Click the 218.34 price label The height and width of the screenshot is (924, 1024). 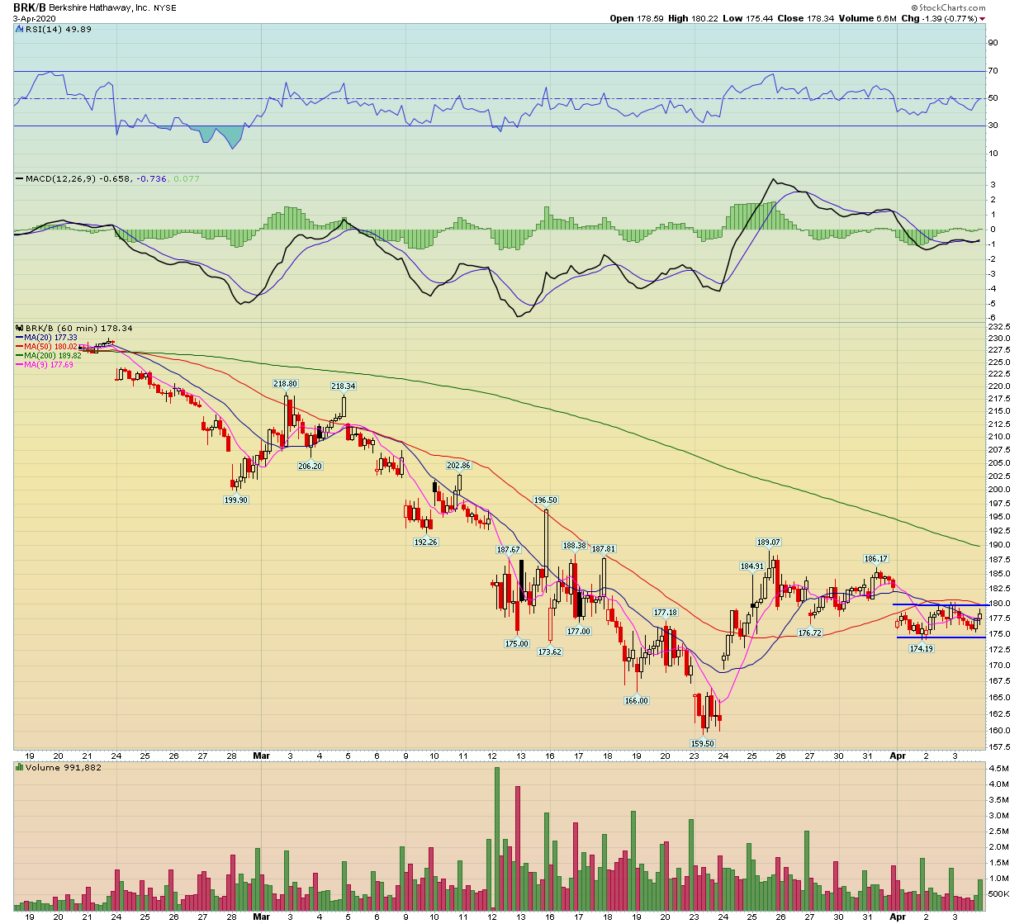coord(344,386)
